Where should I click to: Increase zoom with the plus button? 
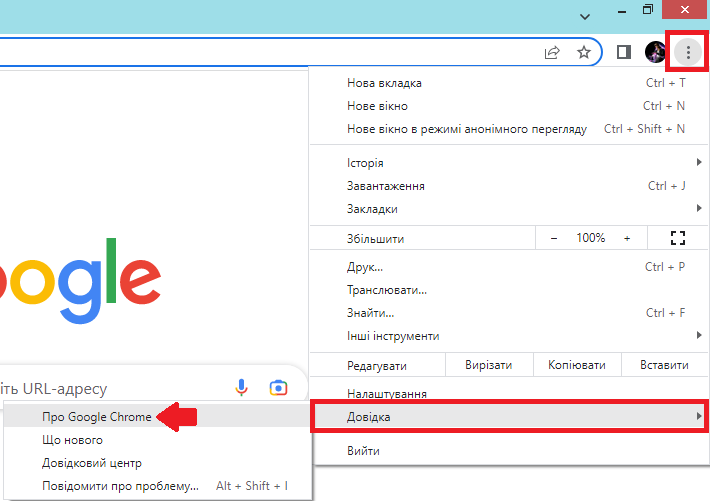coord(627,238)
